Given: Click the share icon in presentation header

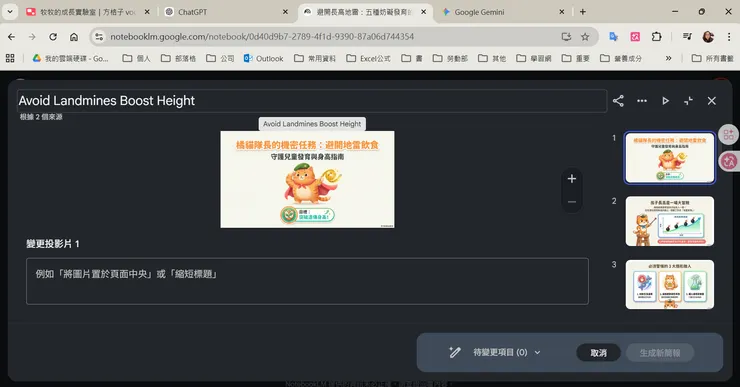Looking at the screenshot, I should point(618,101).
